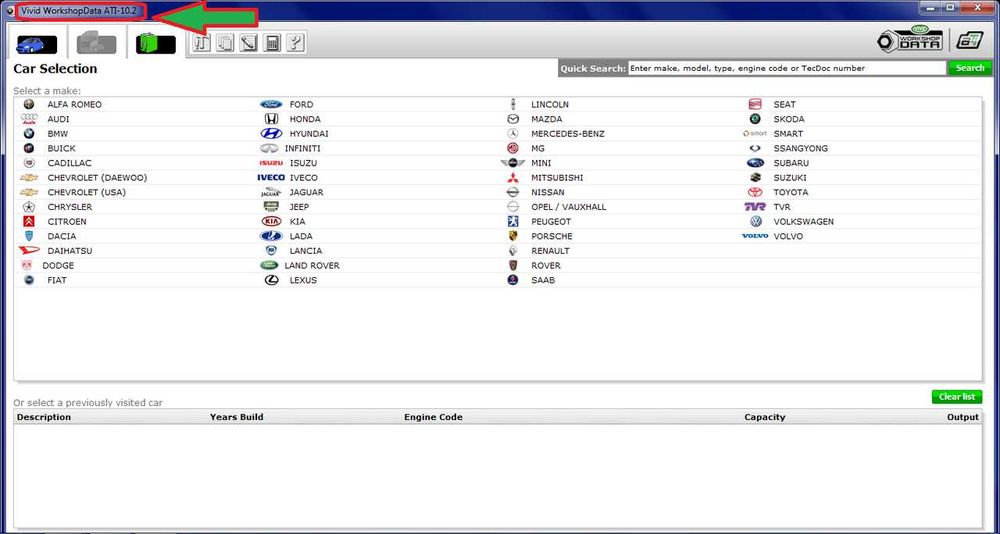Select the Citroen chevron logo
Viewport: 1000px width, 534px height.
coord(28,221)
